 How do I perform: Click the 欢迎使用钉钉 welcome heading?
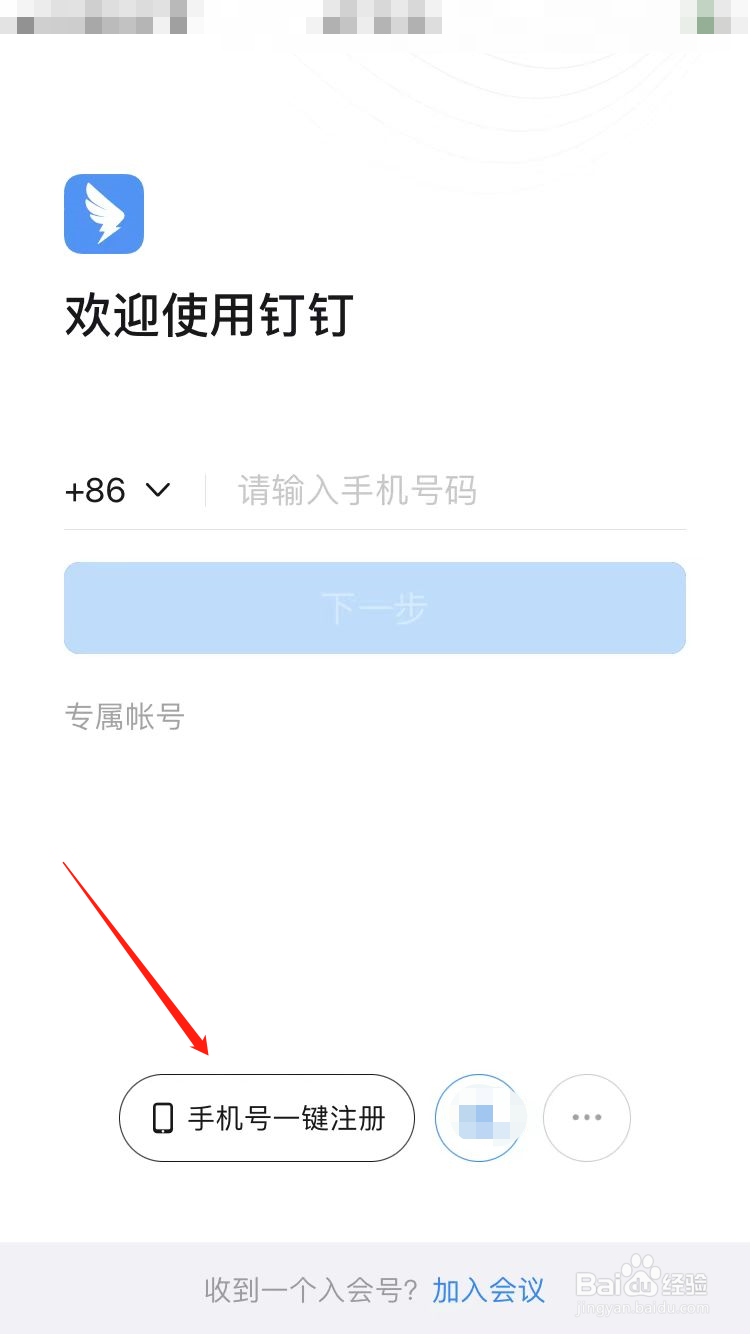point(209,315)
